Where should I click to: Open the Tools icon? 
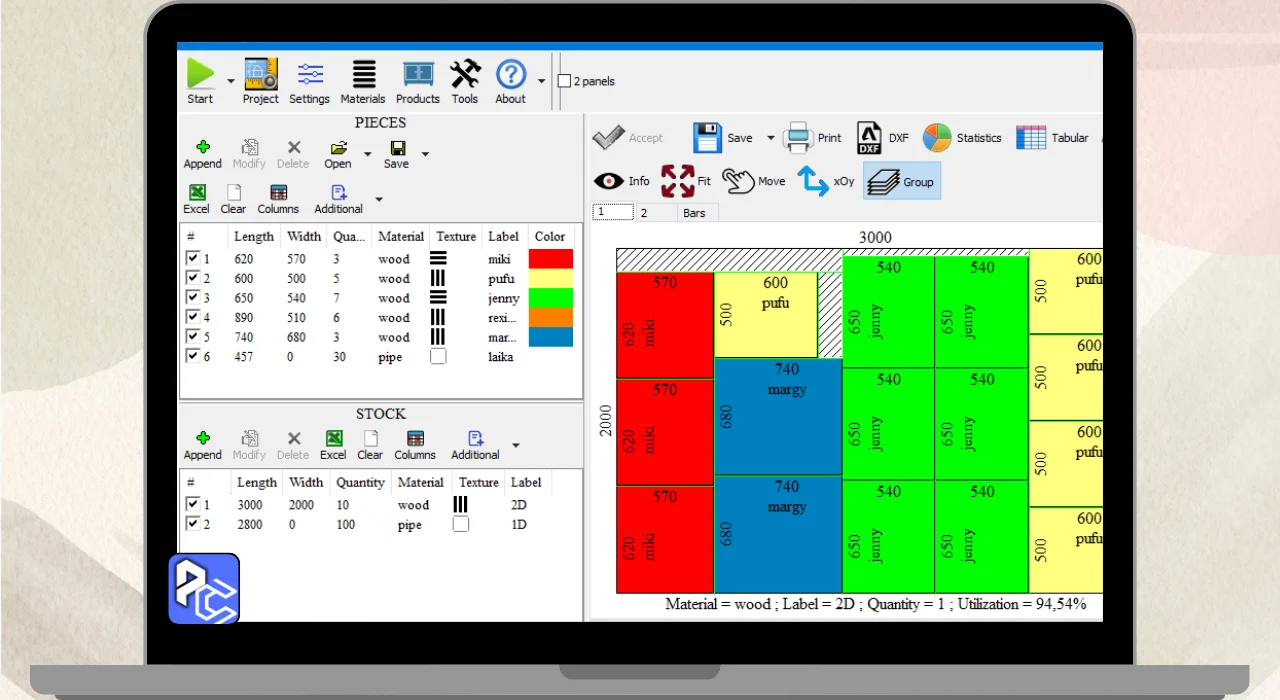pos(465,74)
